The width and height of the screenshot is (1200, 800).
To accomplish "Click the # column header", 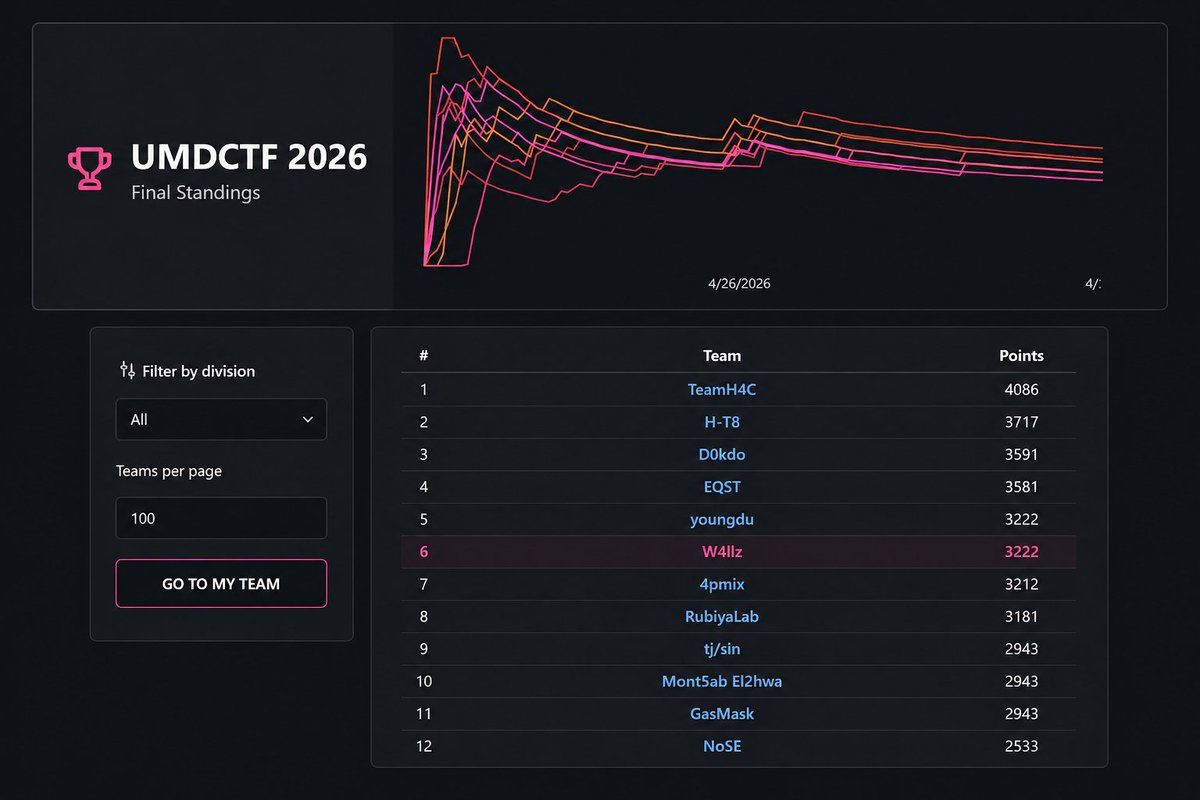I will [424, 355].
